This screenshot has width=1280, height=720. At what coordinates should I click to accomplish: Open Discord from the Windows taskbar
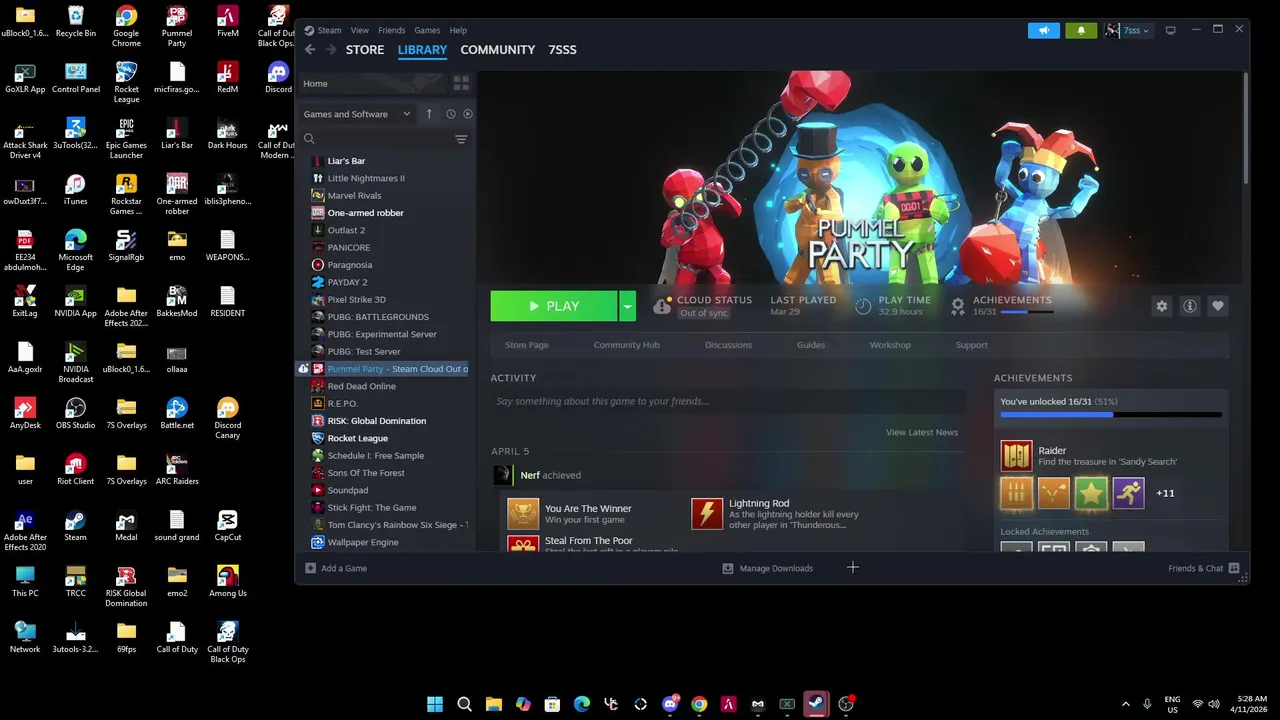click(670, 704)
